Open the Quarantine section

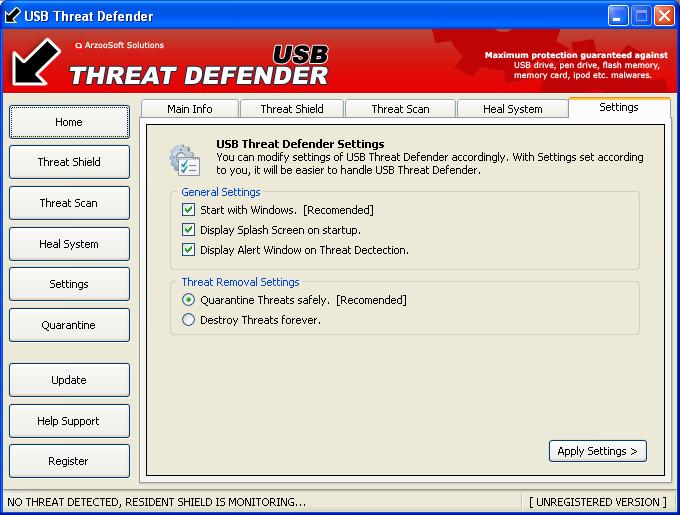click(x=69, y=325)
